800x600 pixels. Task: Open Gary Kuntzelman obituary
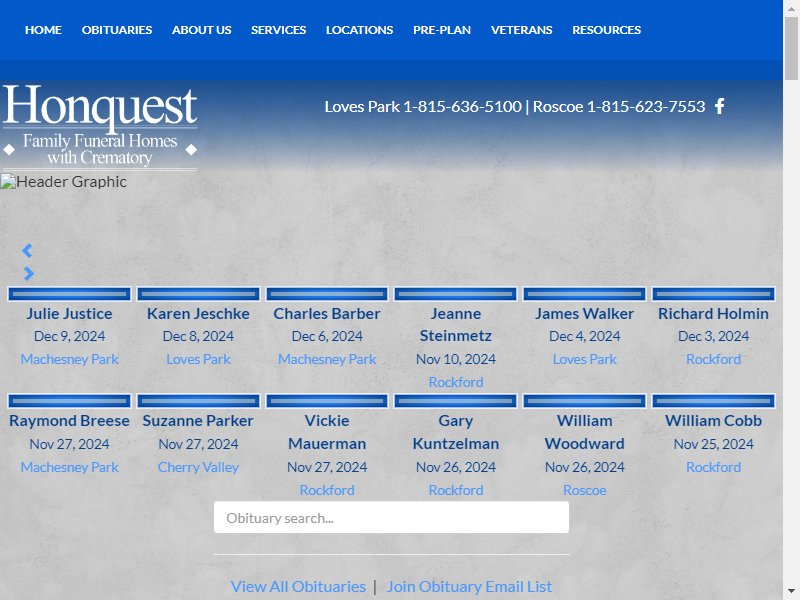coord(456,432)
